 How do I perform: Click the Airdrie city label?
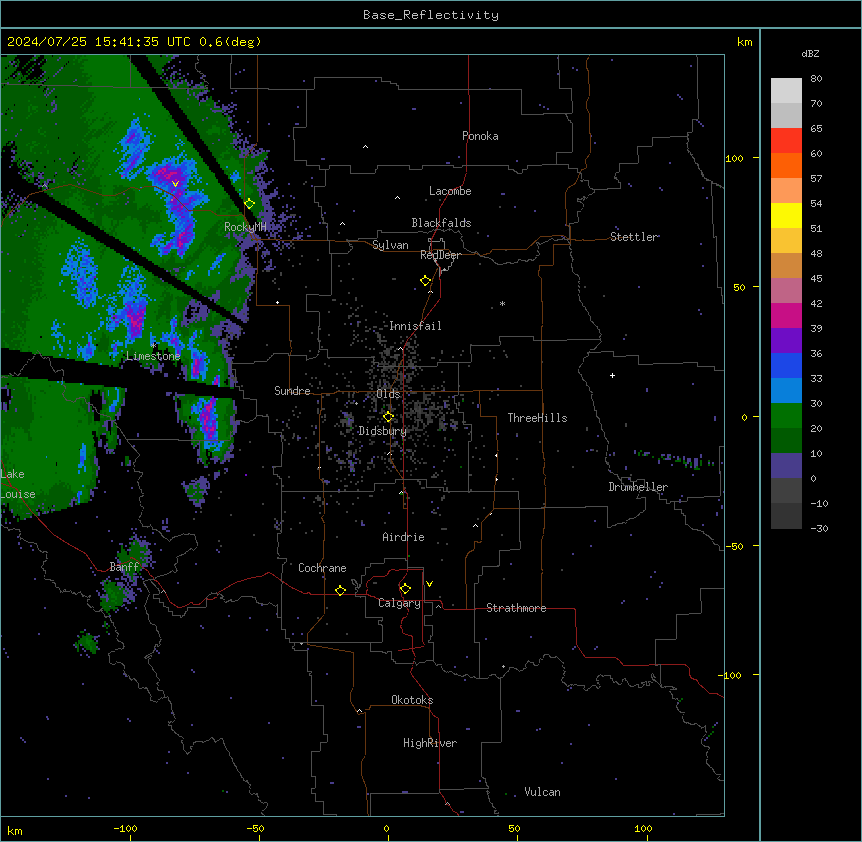(404, 537)
